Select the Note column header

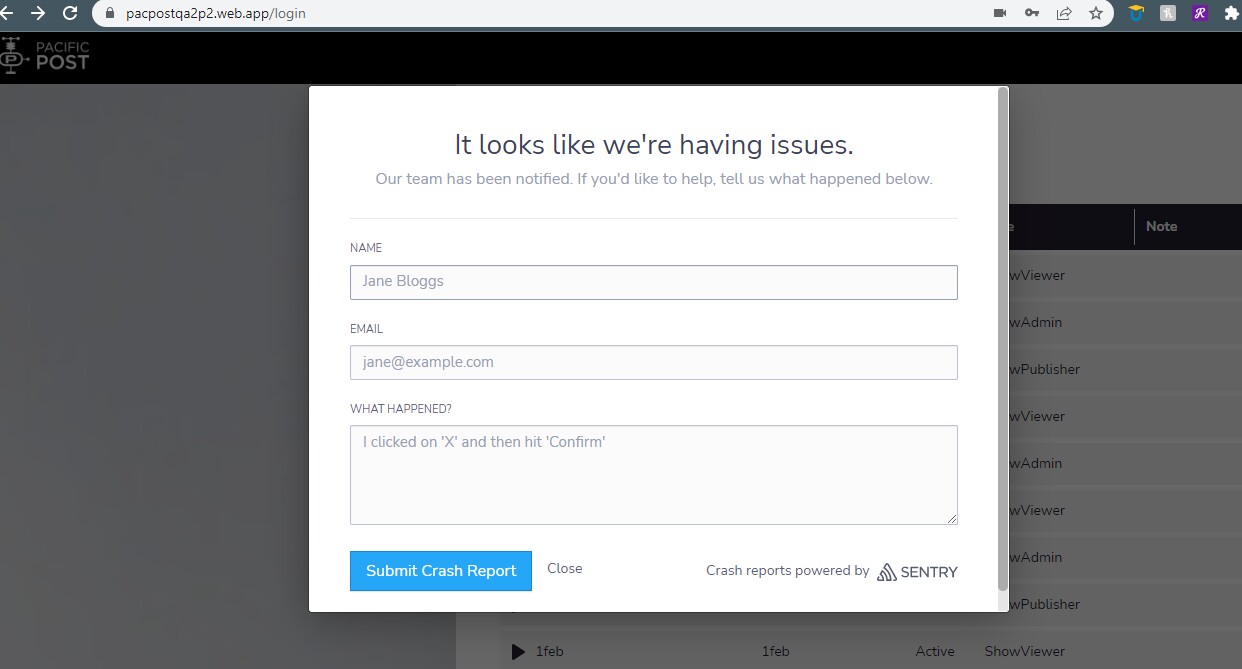[1161, 227]
